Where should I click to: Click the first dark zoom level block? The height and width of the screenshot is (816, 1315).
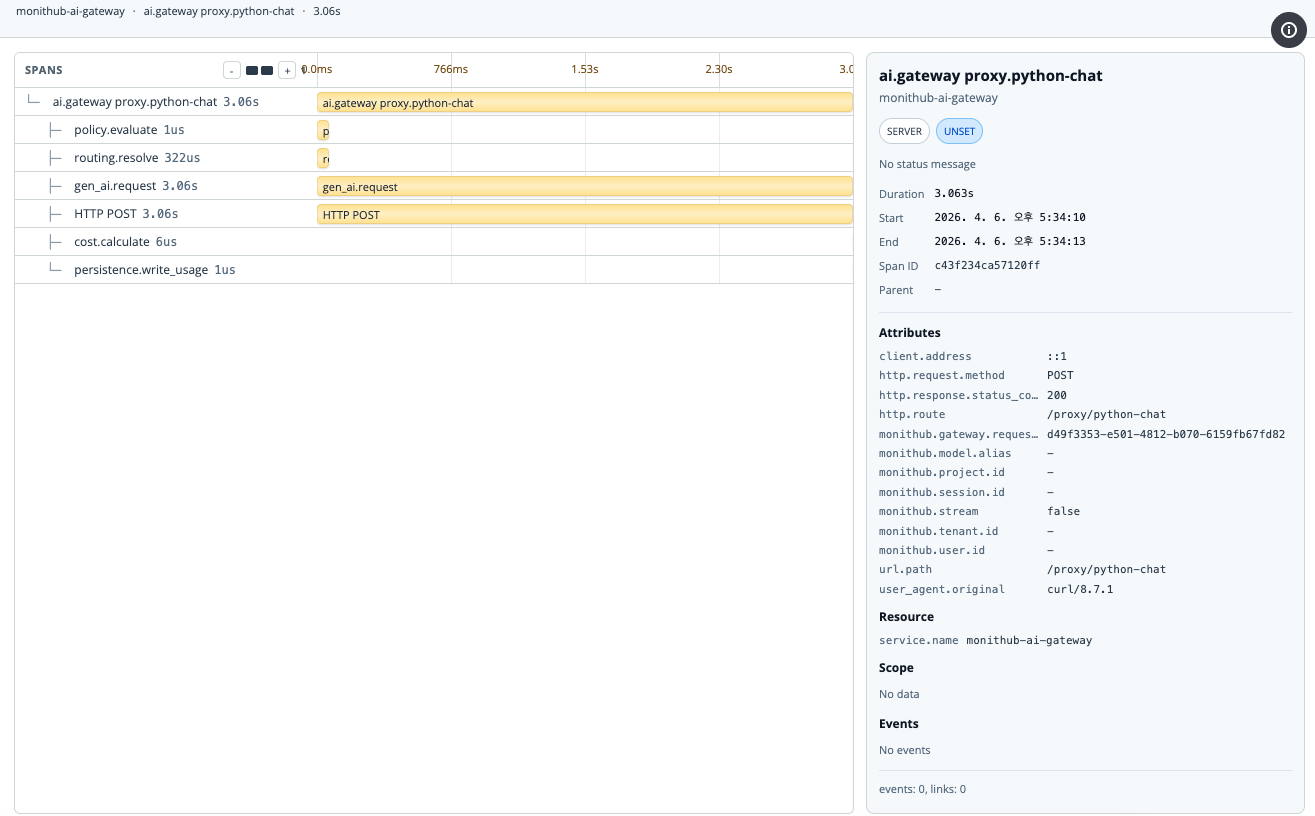coord(251,70)
